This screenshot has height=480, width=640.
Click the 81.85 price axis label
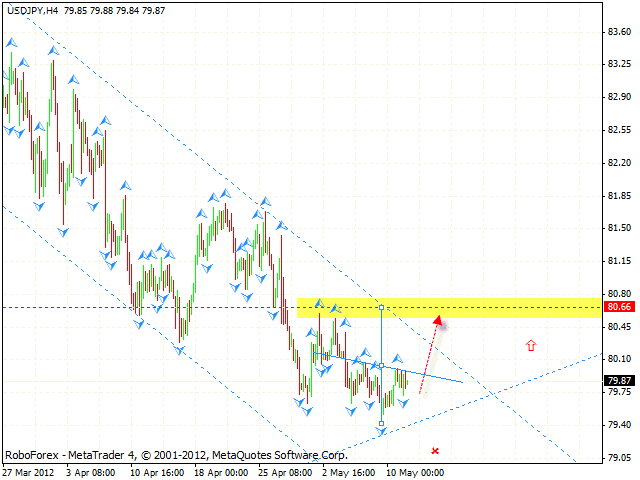coord(619,196)
